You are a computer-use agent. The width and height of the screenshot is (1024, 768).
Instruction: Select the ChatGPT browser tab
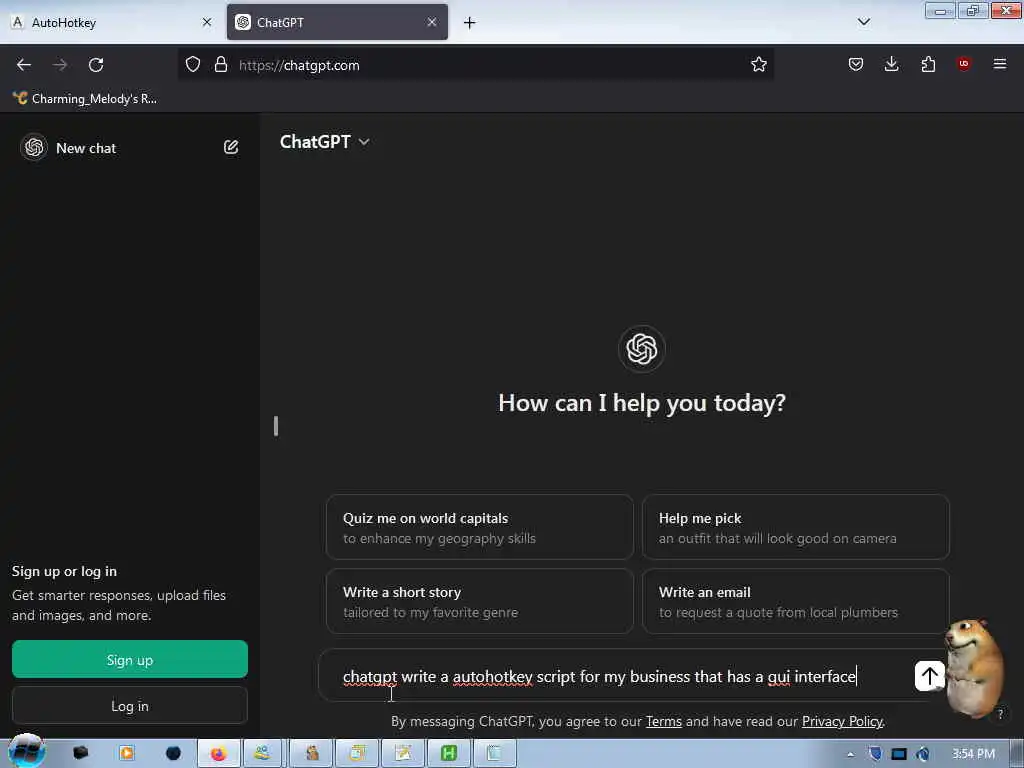(x=337, y=22)
